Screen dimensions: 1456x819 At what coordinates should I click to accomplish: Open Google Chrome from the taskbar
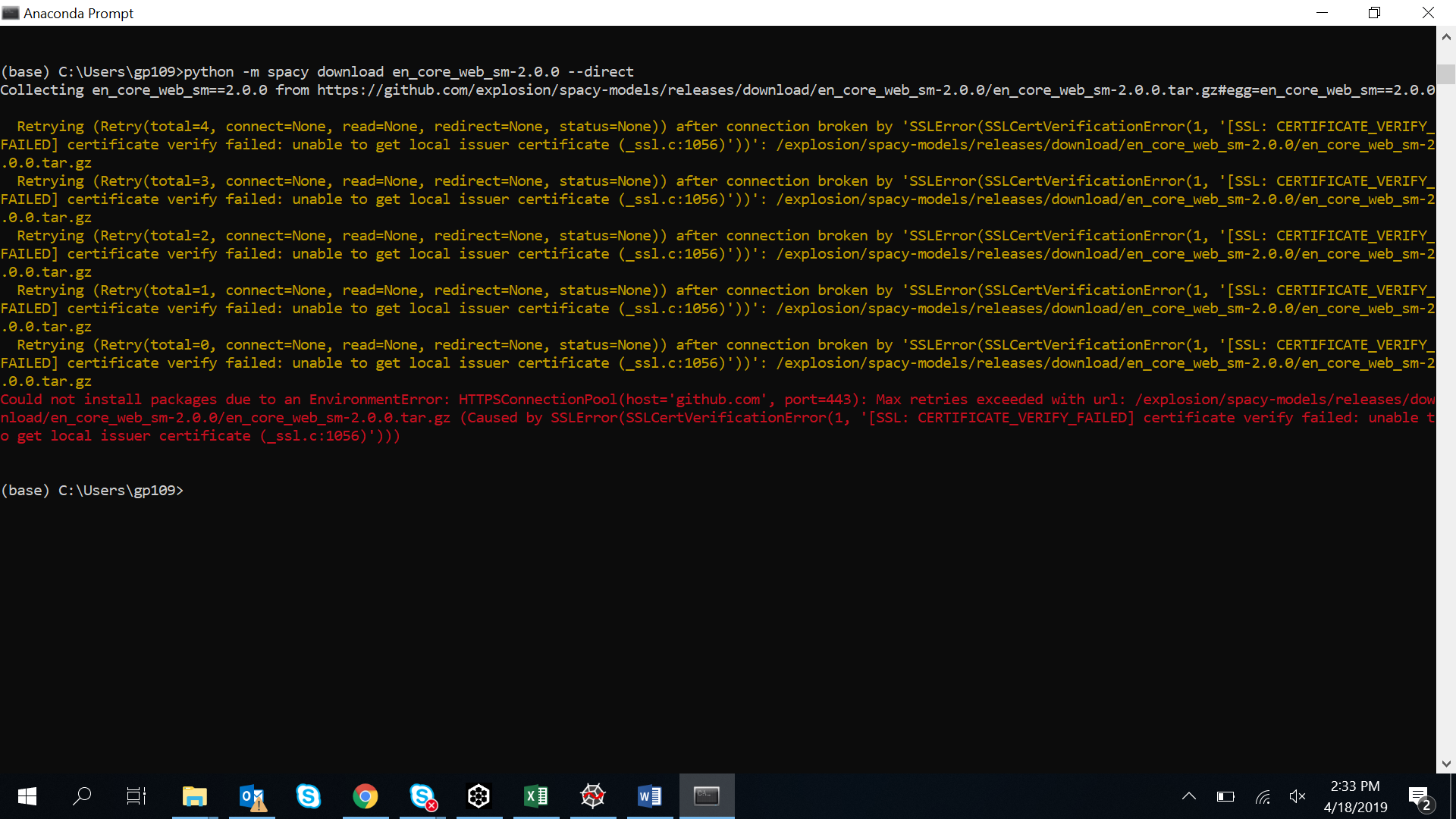point(366,796)
